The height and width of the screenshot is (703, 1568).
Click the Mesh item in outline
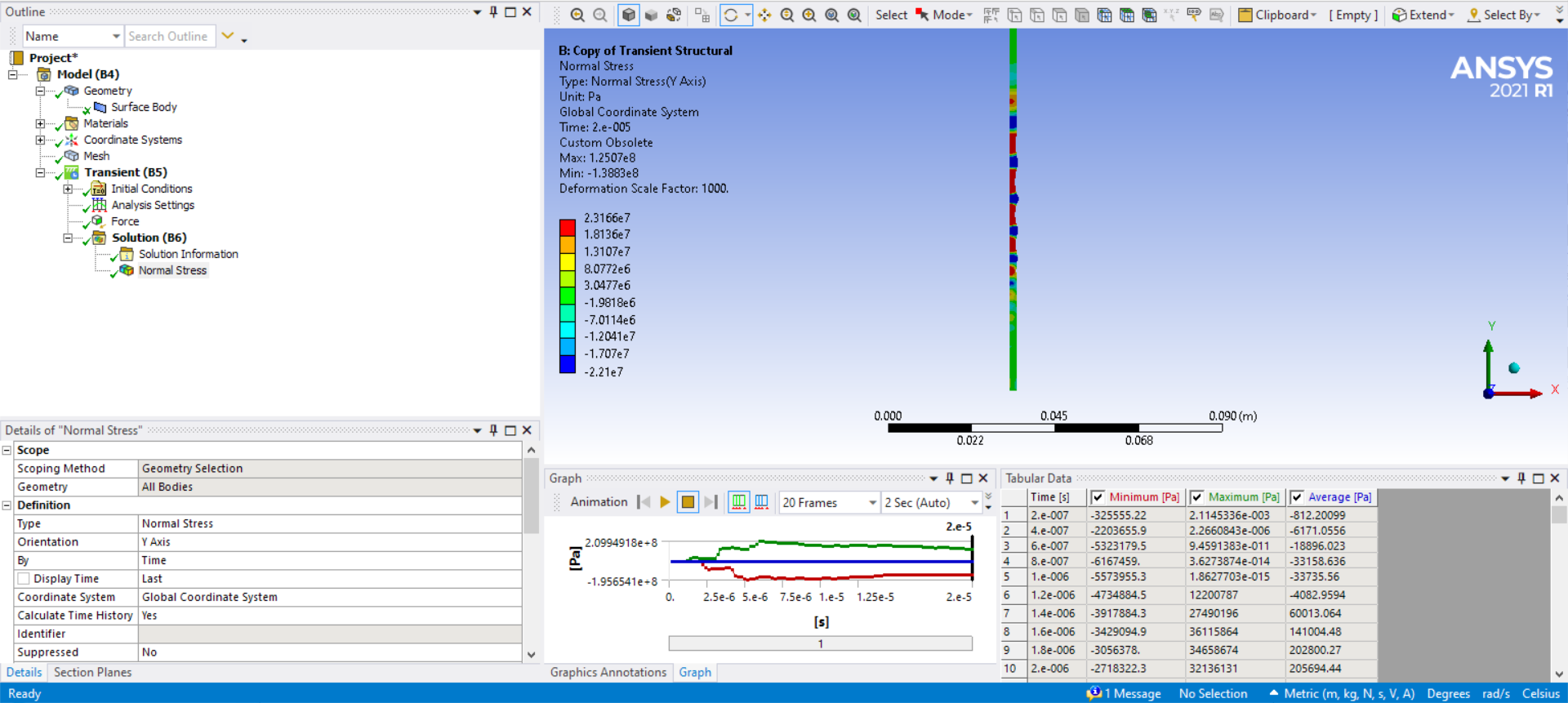96,156
